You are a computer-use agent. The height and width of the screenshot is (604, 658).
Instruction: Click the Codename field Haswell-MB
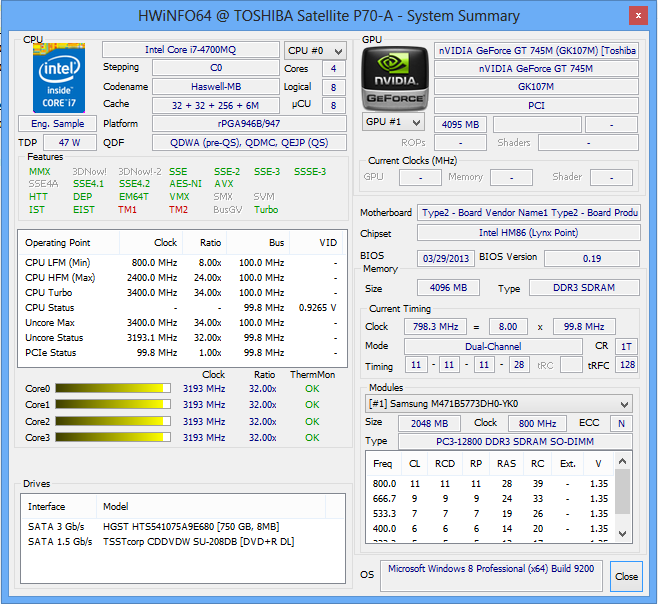point(216,86)
